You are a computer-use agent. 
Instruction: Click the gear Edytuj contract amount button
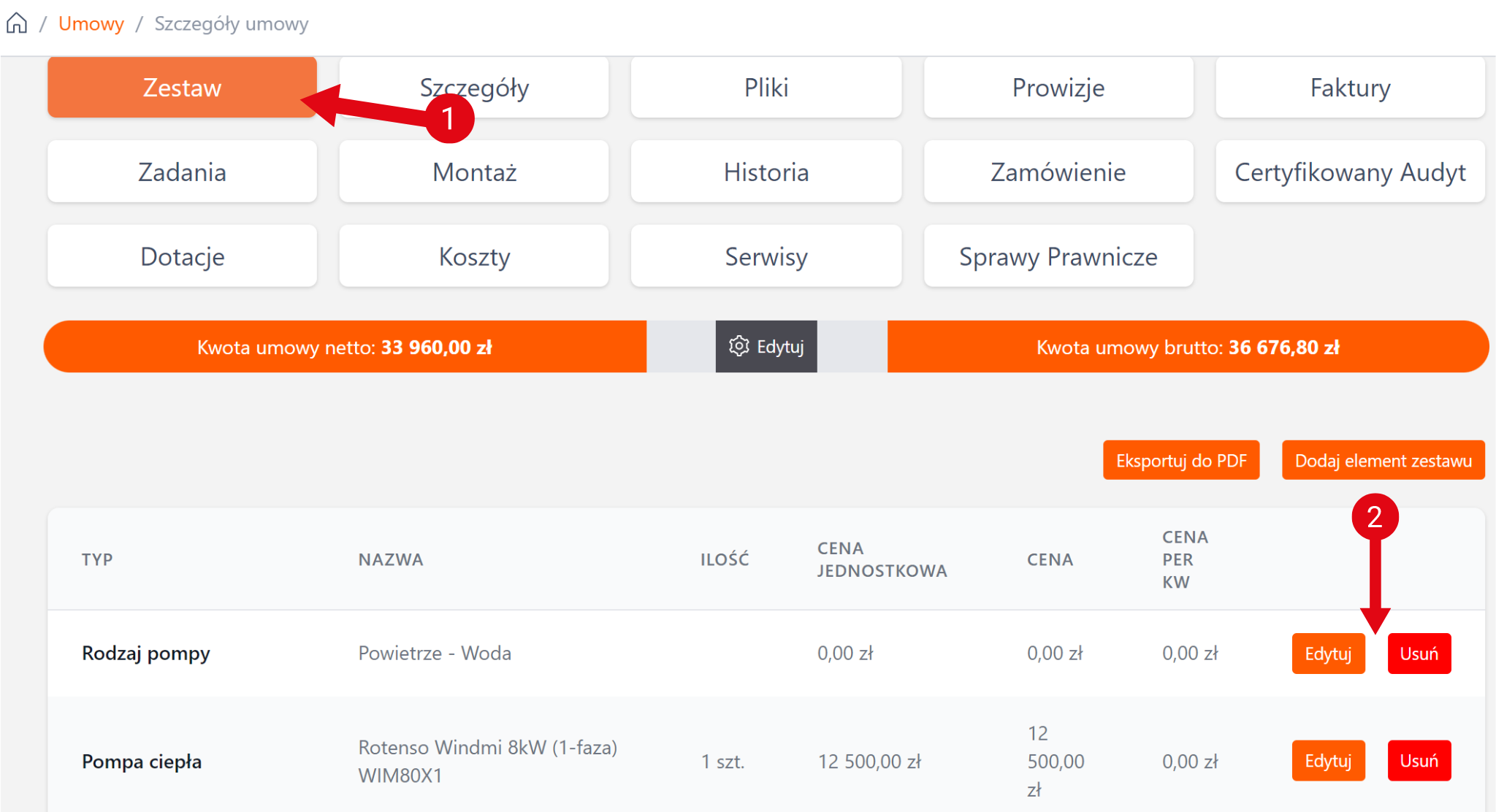click(766, 347)
